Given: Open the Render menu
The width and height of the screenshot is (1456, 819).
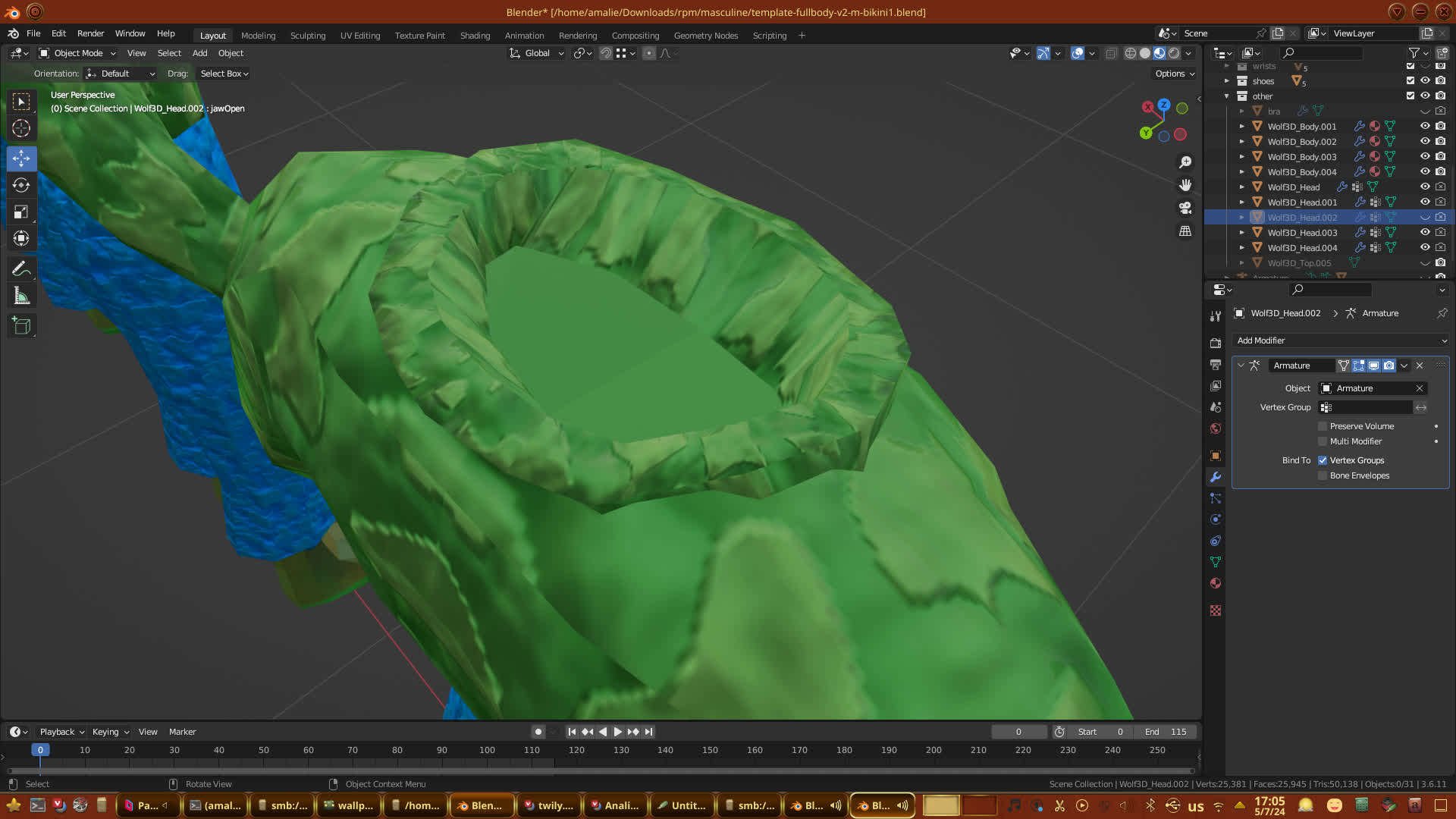Looking at the screenshot, I should 90,33.
